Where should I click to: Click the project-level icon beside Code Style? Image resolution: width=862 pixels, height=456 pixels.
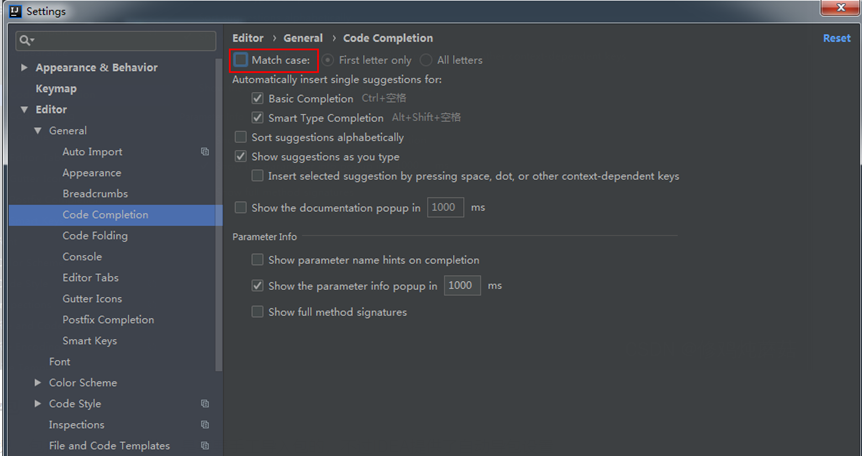pyautogui.click(x=205, y=404)
